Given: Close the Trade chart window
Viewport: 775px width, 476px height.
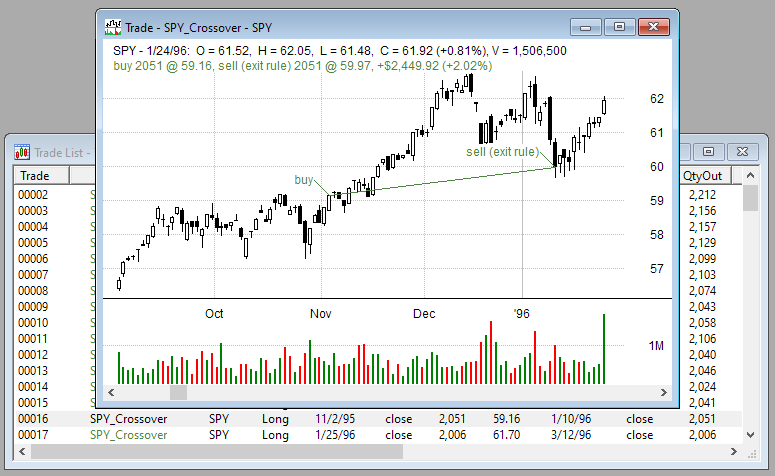Looking at the screenshot, I should [654, 25].
